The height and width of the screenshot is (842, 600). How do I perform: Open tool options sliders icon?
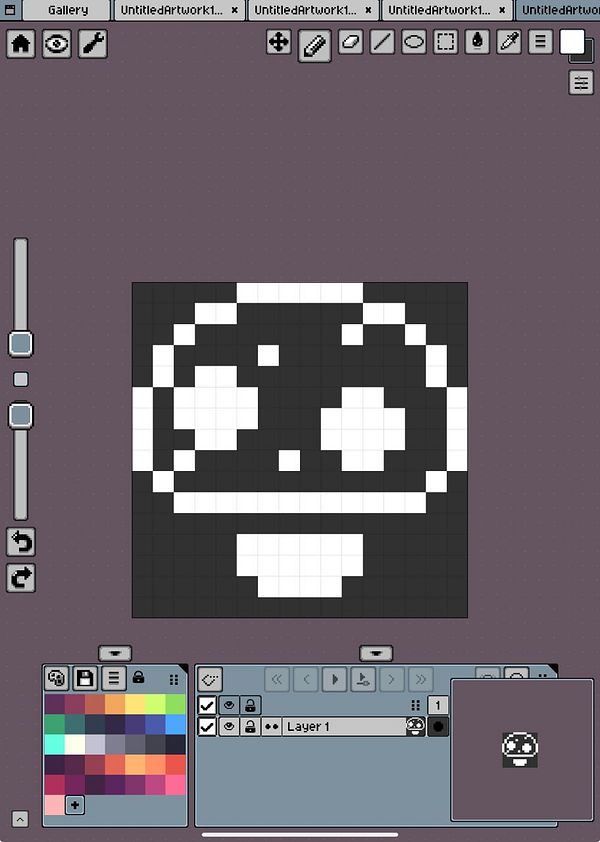581,83
